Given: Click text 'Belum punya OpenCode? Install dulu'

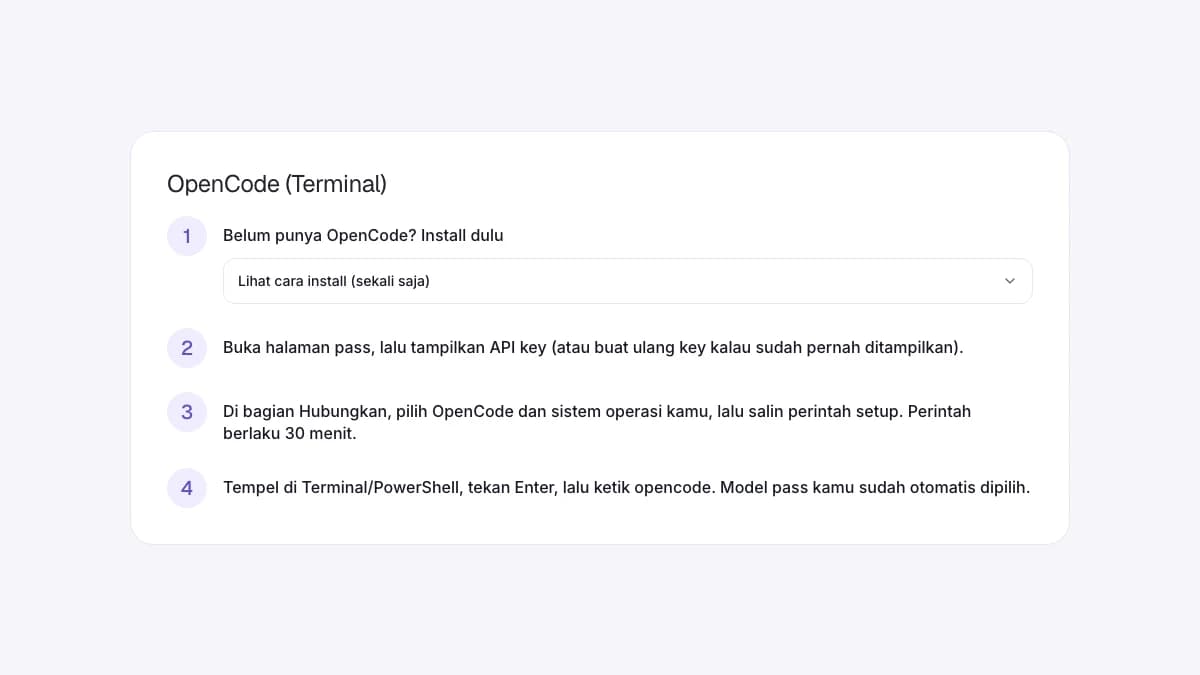Looking at the screenshot, I should tap(363, 236).
